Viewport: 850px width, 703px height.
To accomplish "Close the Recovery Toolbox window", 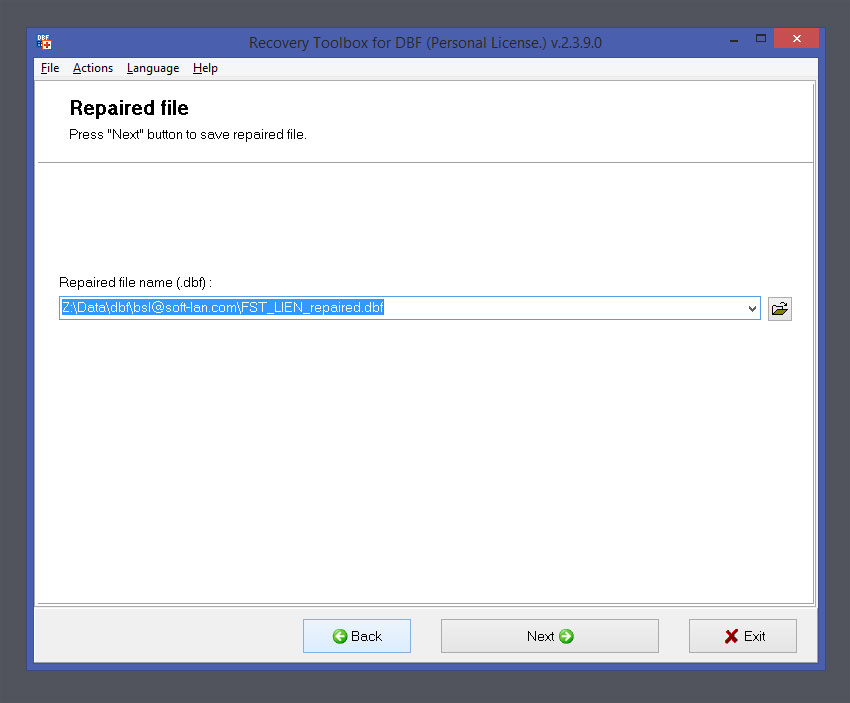I will pos(796,38).
